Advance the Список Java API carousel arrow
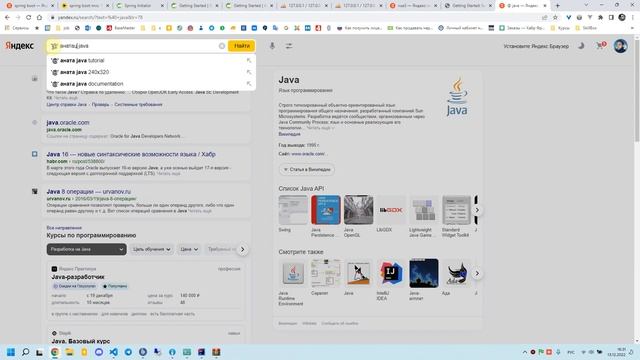Image resolution: width=640 pixels, height=360 pixels. click(477, 210)
